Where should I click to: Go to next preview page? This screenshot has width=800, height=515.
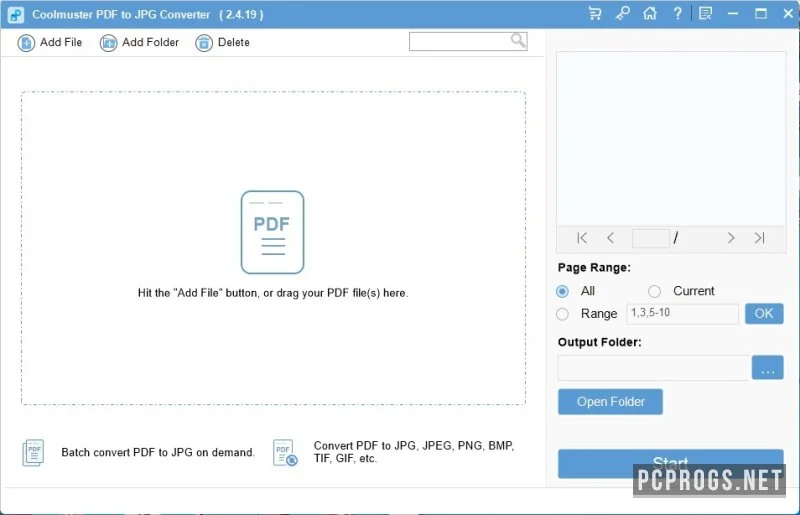pos(731,238)
